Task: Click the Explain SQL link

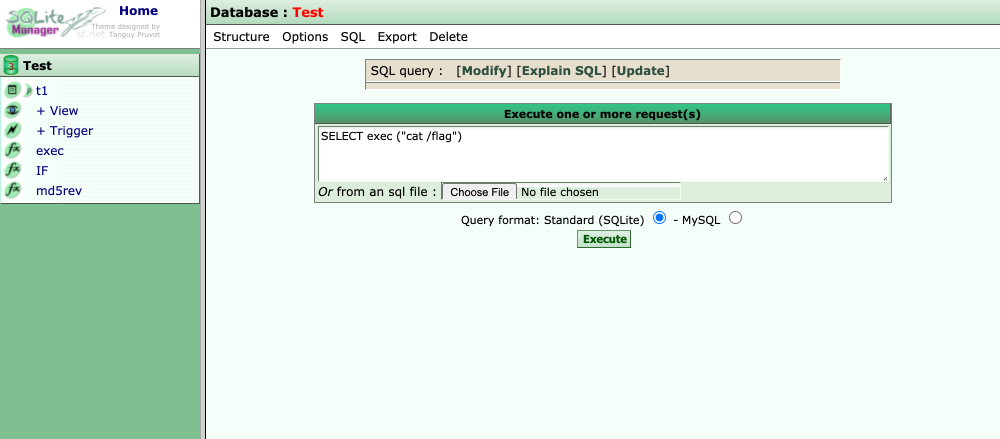Action: pyautogui.click(x=561, y=71)
